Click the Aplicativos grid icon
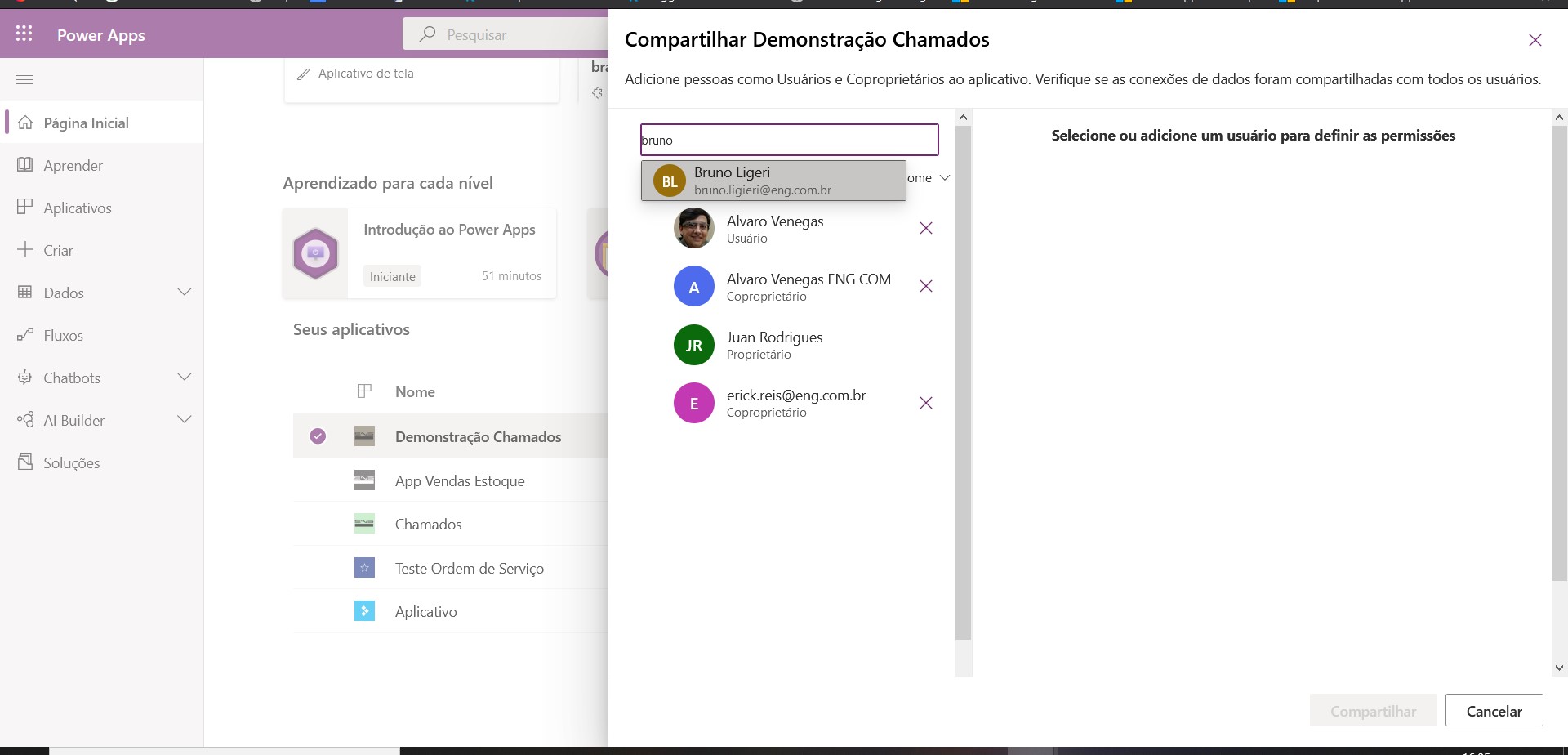1568x755 pixels. 25,208
